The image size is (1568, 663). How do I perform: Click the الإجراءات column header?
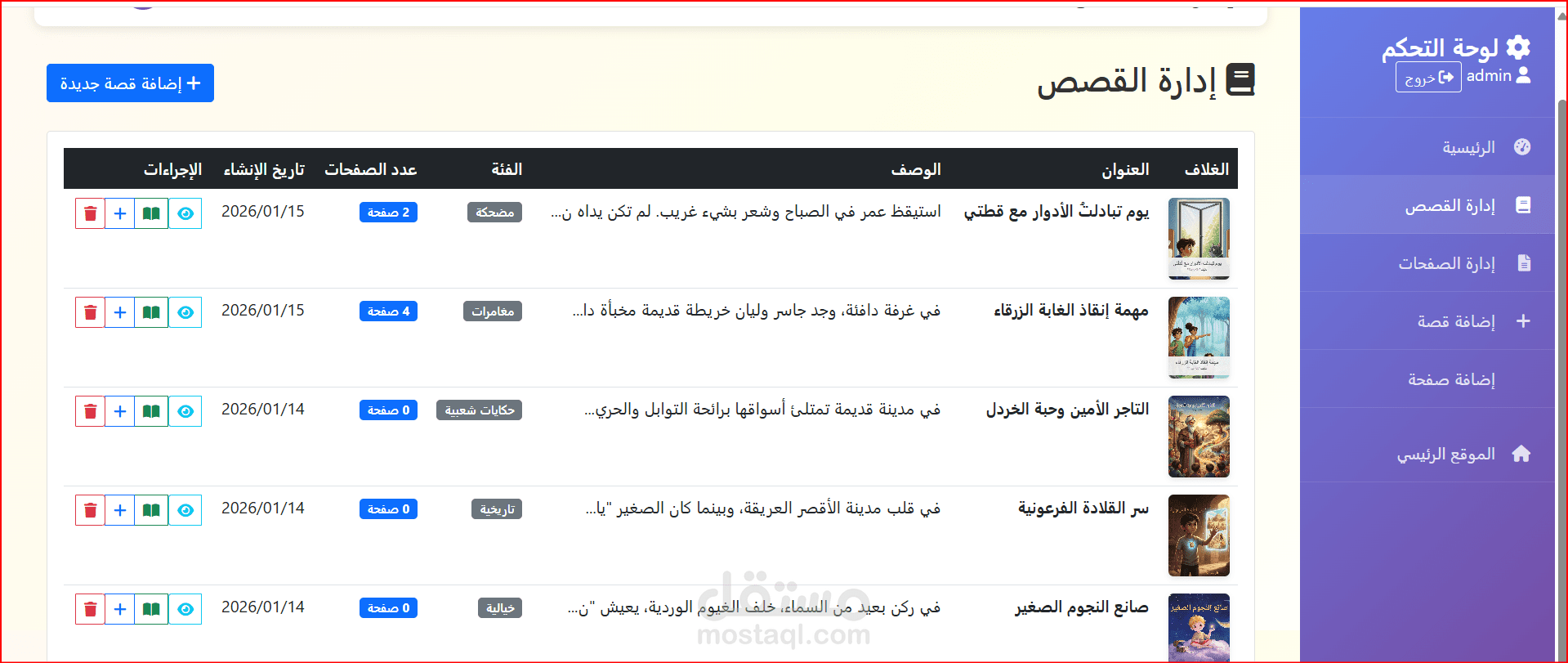pyautogui.click(x=172, y=169)
